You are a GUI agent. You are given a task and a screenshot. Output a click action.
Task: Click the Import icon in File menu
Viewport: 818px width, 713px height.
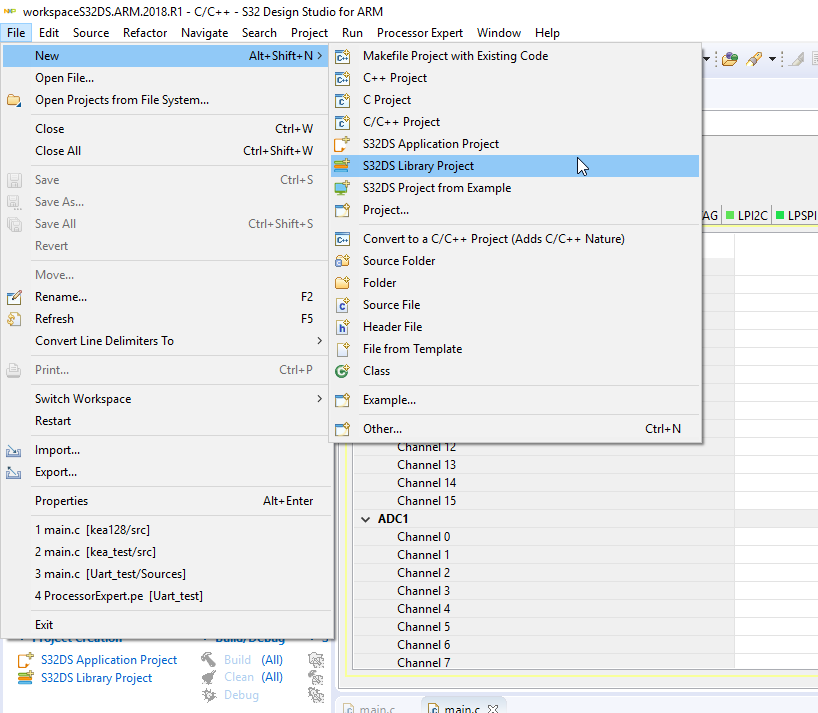[14, 451]
